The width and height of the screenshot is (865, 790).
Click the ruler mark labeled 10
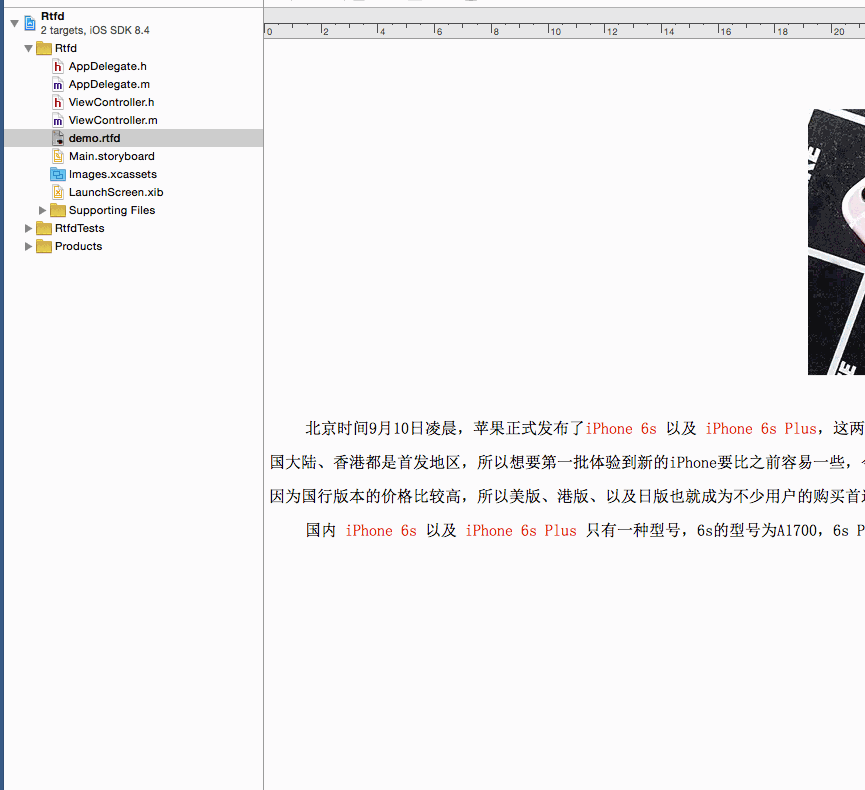[554, 31]
